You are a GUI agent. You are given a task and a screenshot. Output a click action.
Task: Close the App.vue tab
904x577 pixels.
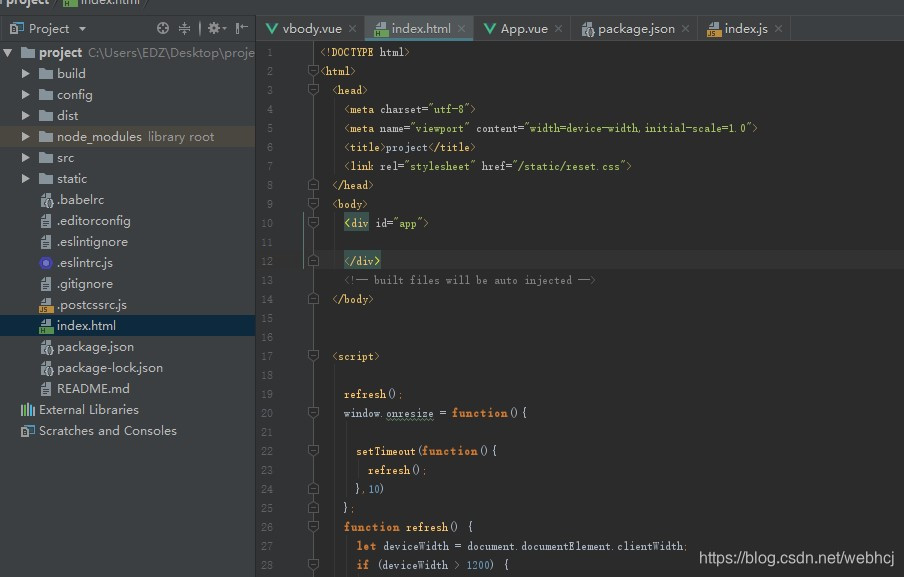pyautogui.click(x=558, y=29)
